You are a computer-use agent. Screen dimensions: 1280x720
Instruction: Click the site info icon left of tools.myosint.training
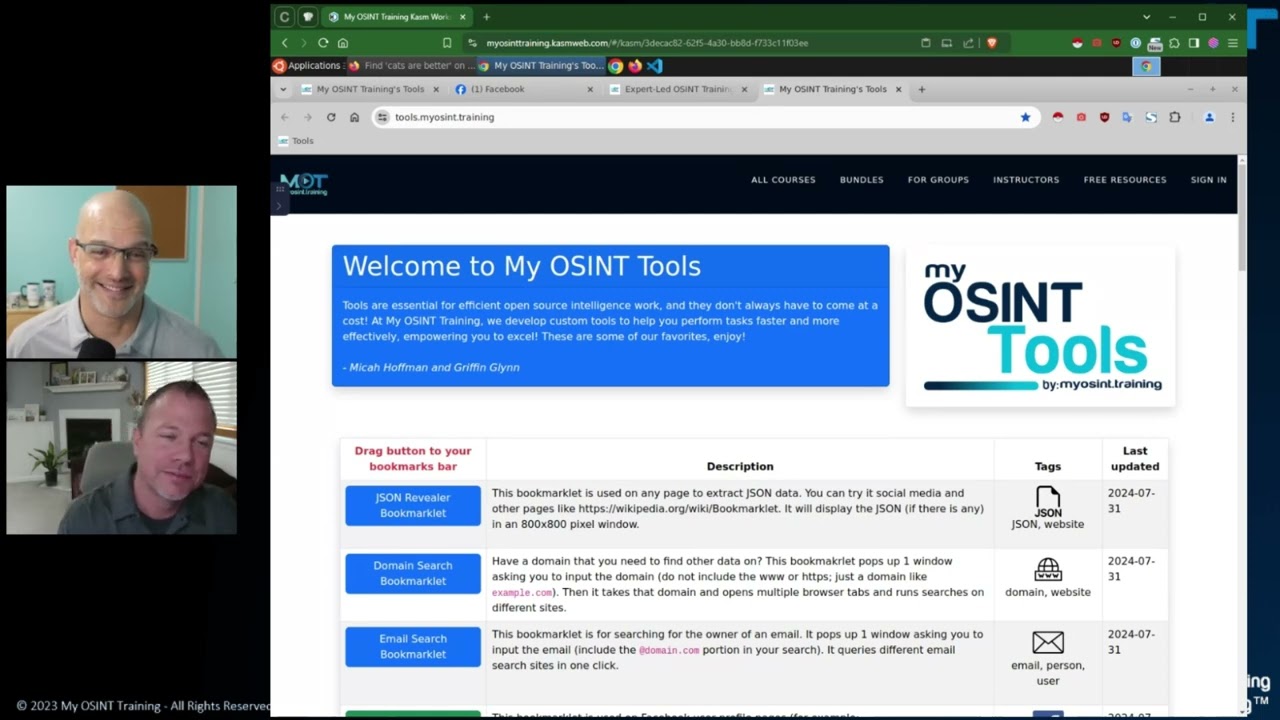tap(382, 117)
